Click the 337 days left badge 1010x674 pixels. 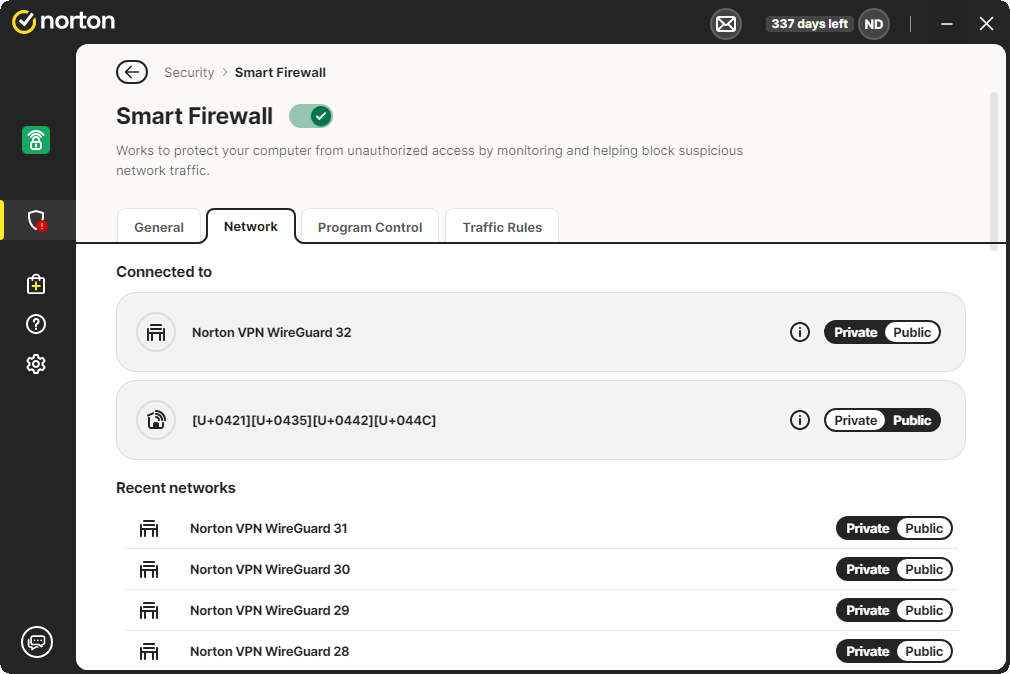[x=809, y=24]
